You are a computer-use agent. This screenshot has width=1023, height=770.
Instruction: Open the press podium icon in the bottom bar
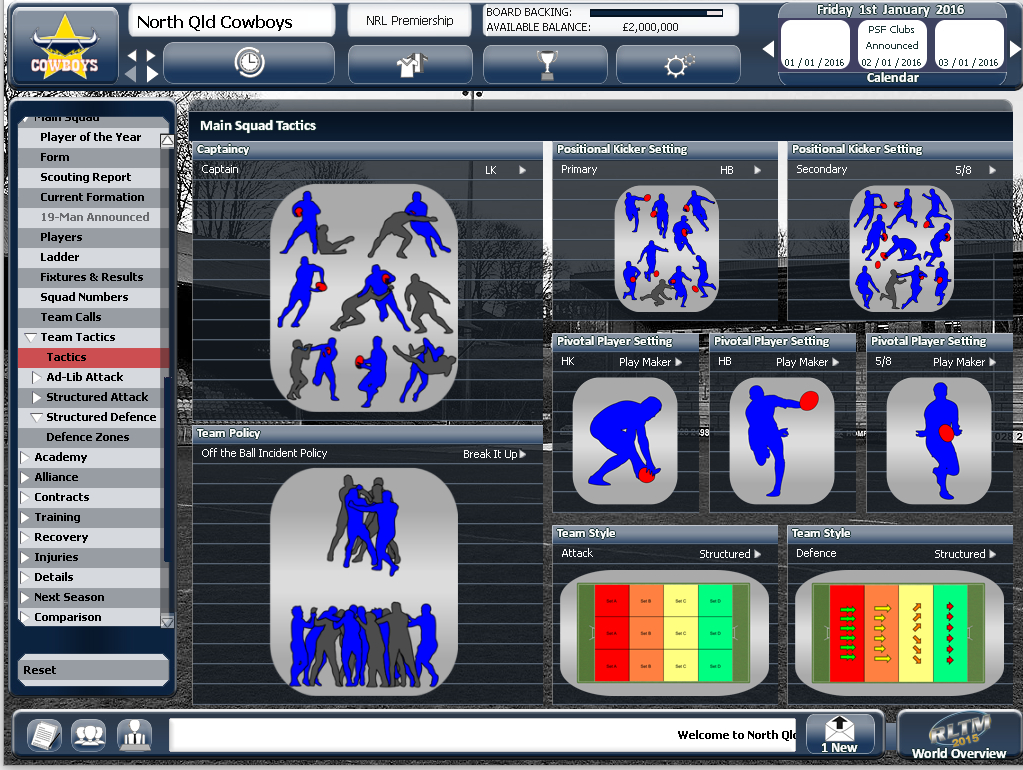[135, 735]
